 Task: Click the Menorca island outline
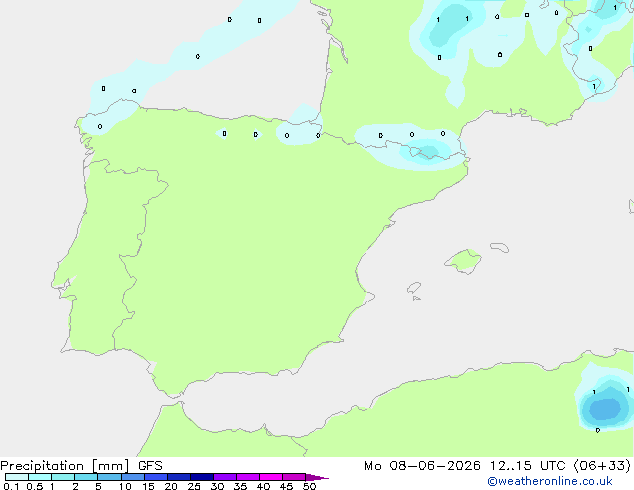click(500, 247)
